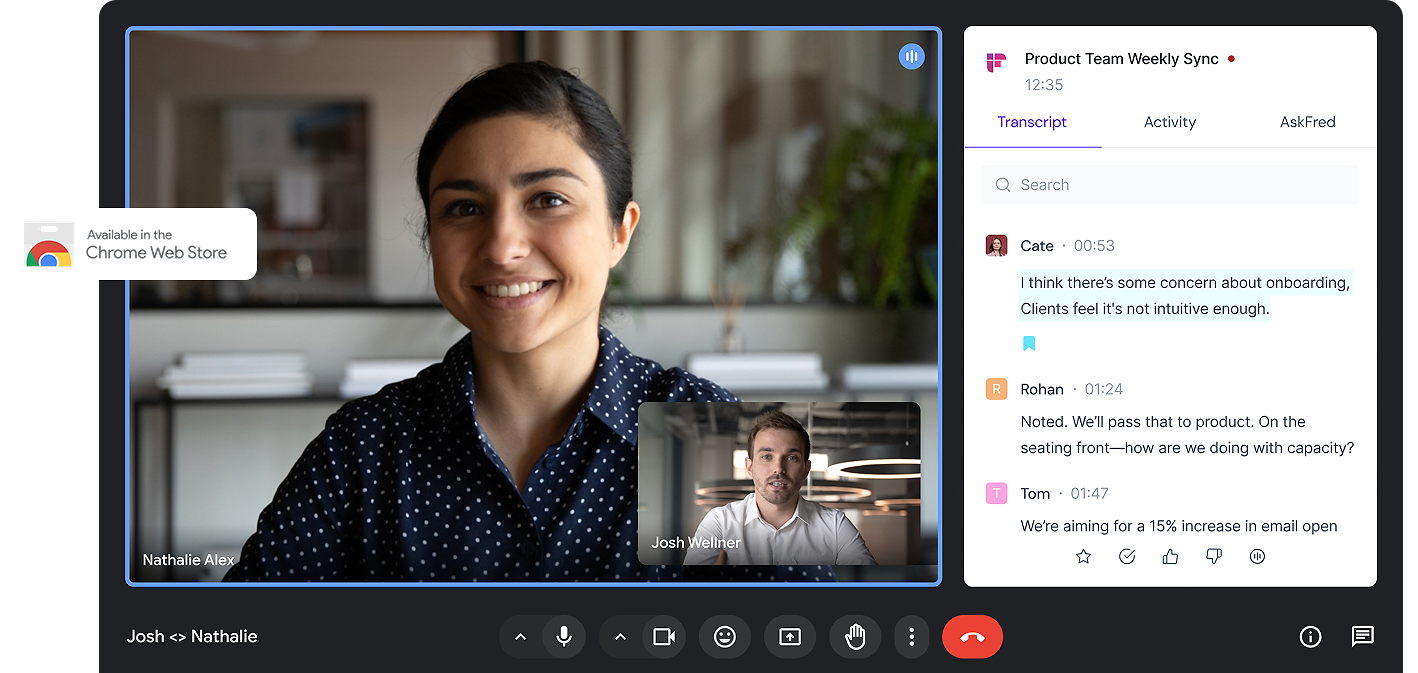Star Tom's transcript message
The height and width of the screenshot is (673, 1418).
tap(1083, 556)
